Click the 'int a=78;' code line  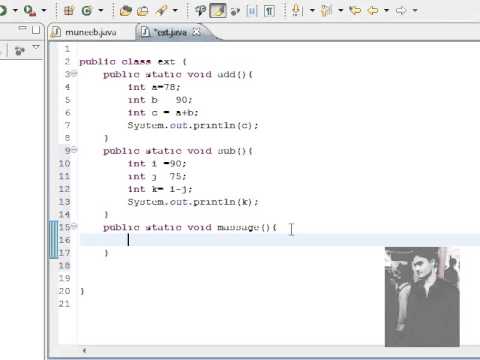point(154,87)
